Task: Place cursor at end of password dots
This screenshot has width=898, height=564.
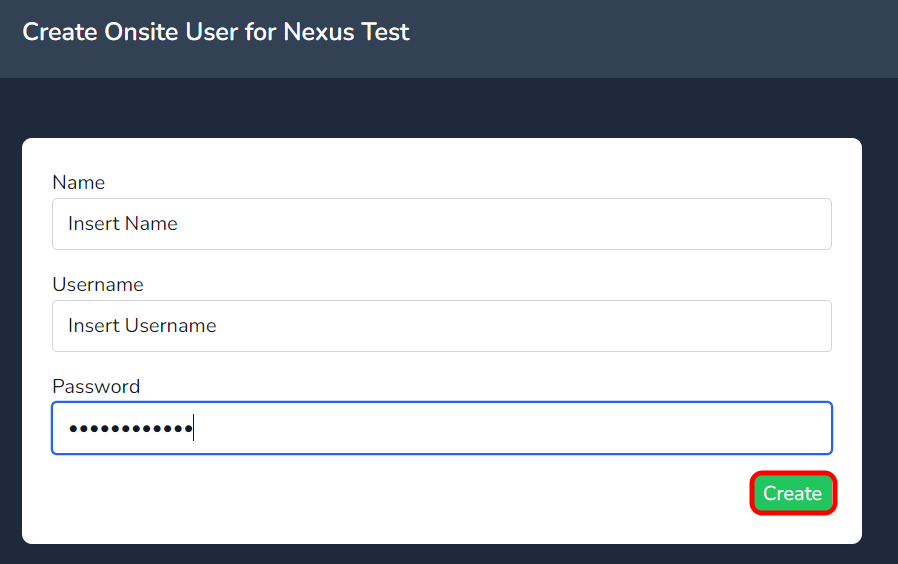Action: [193, 429]
